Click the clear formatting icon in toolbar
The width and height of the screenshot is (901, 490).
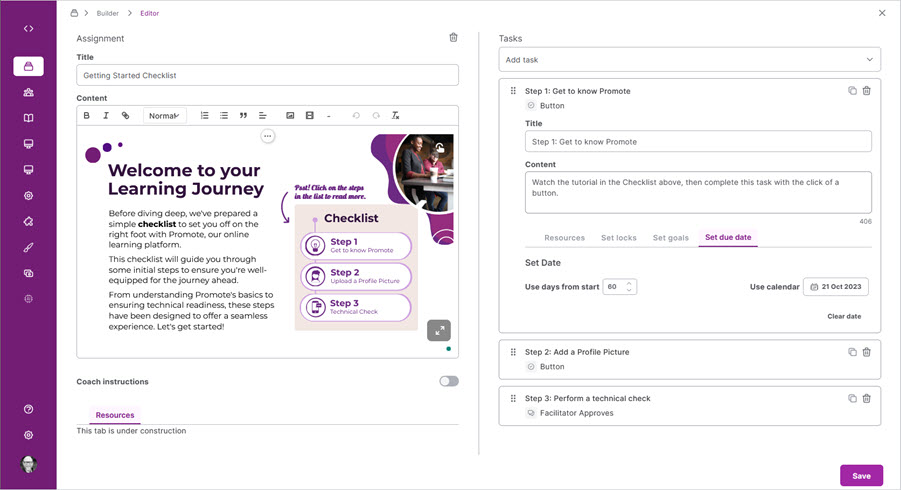point(395,116)
